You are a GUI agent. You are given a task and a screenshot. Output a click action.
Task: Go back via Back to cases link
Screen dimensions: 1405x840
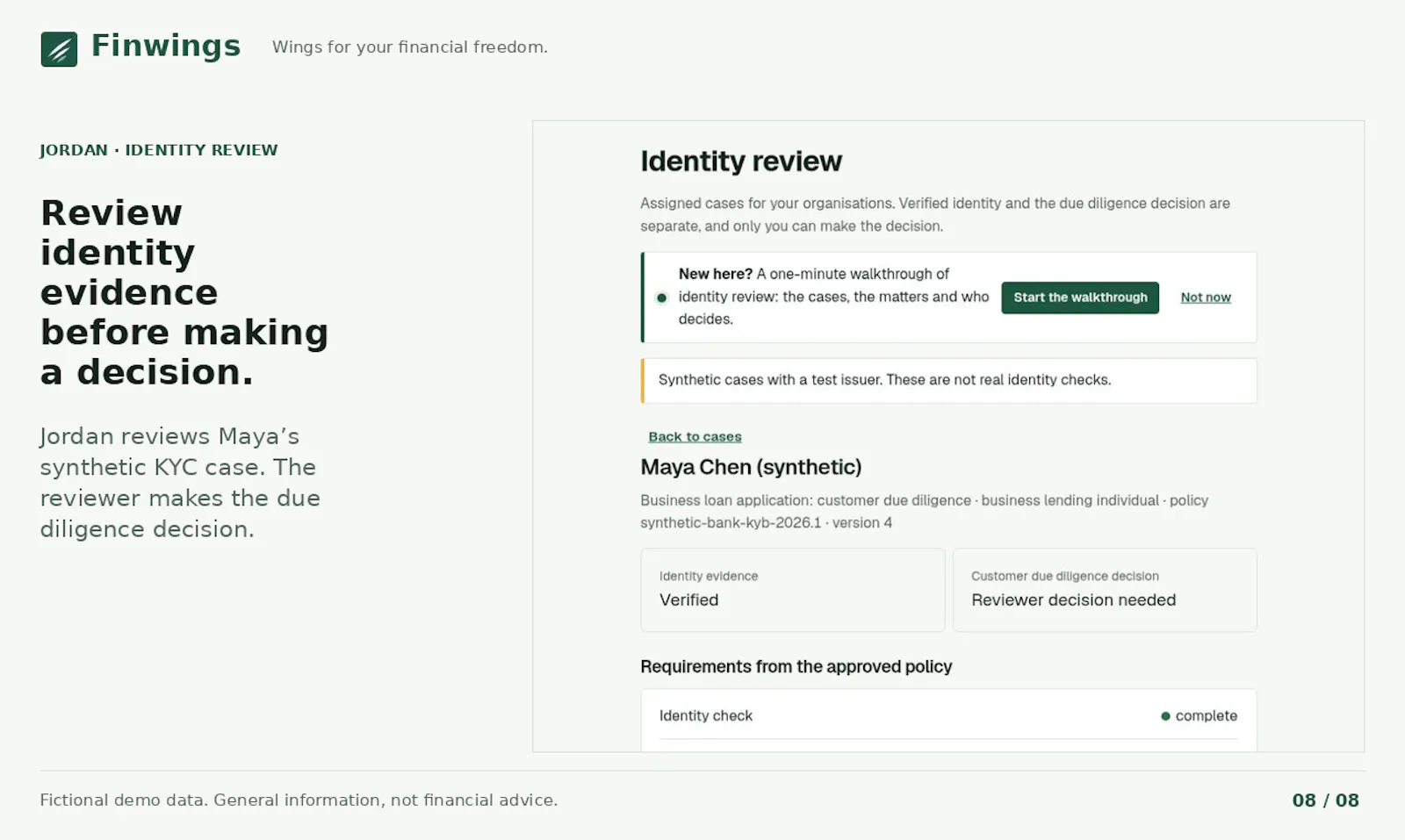[x=695, y=436]
